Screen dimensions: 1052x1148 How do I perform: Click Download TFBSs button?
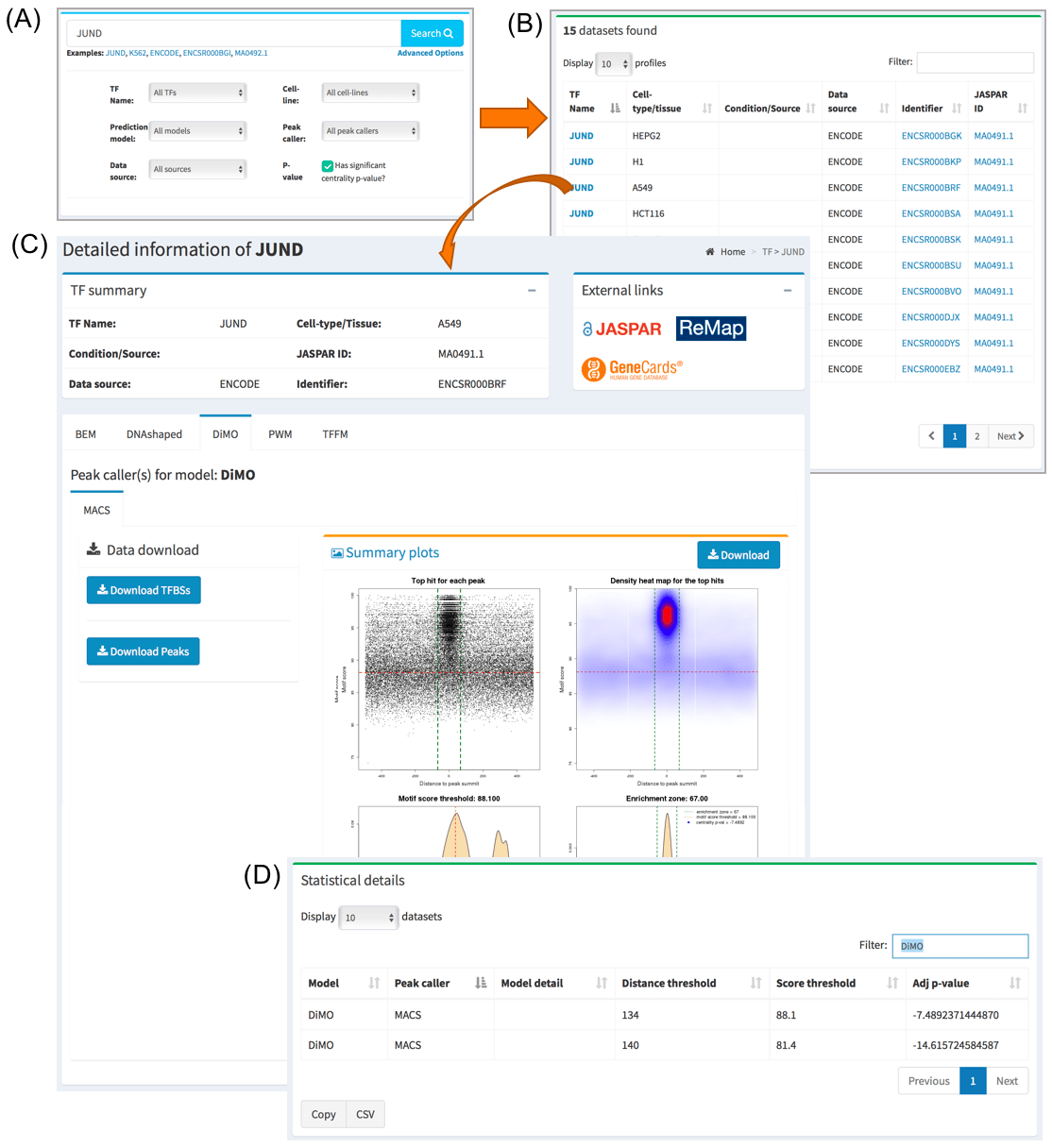tap(144, 590)
